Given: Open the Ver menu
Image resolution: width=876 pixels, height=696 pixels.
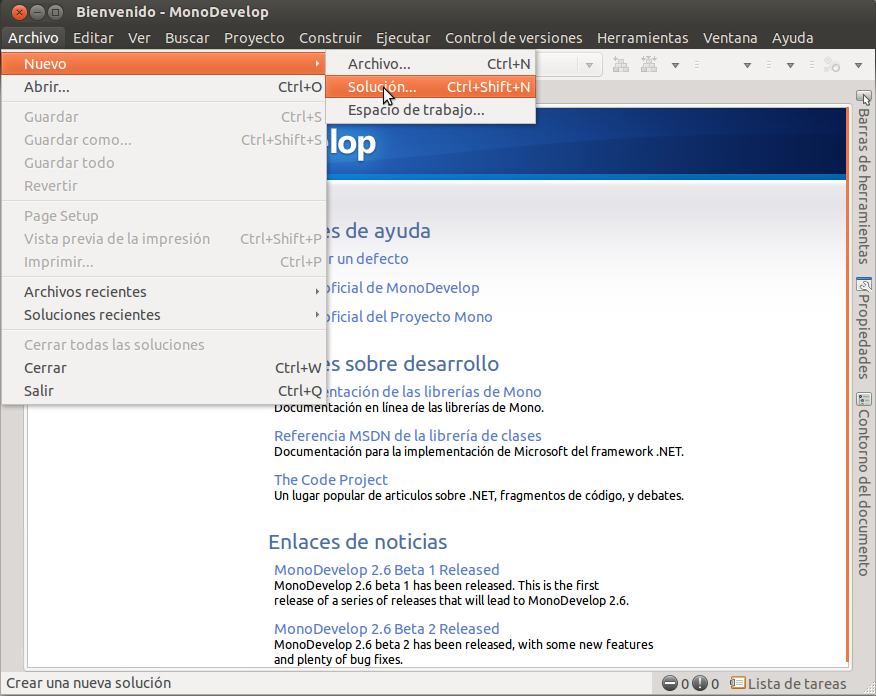Looking at the screenshot, I should (x=139, y=38).
